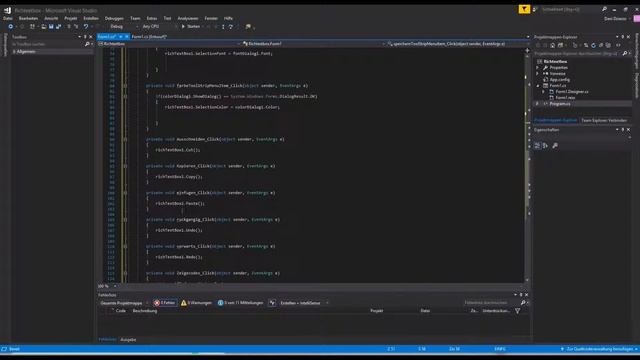Toggle the Mitteilungen messages filter button
The image size is (640, 360).
click(240, 303)
